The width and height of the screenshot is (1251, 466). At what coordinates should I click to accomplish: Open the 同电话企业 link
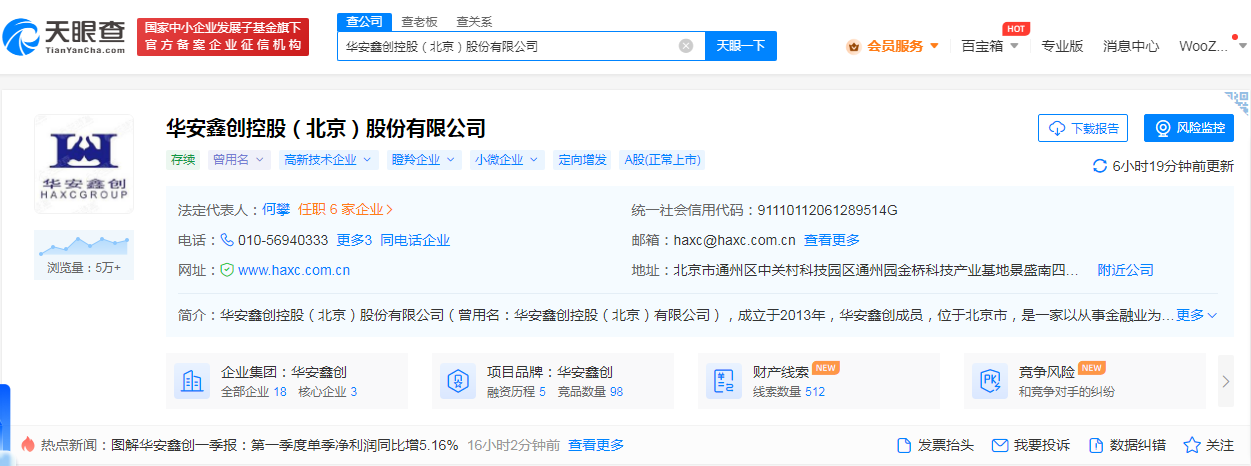(415, 240)
